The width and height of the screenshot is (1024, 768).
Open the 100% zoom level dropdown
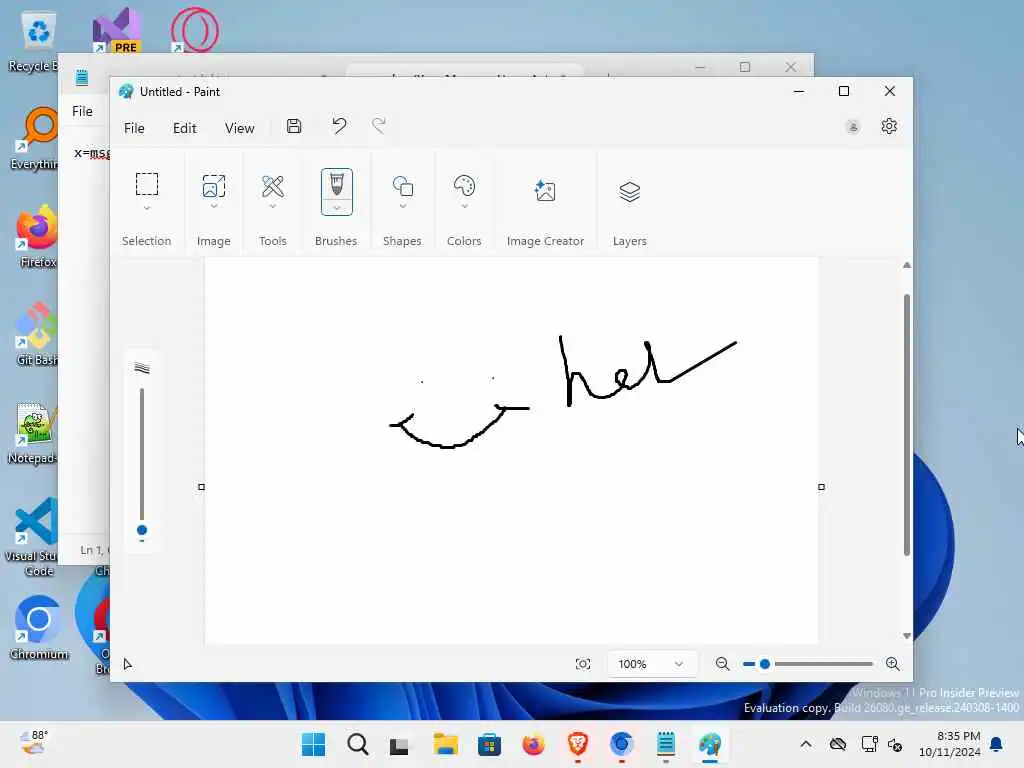click(x=651, y=664)
